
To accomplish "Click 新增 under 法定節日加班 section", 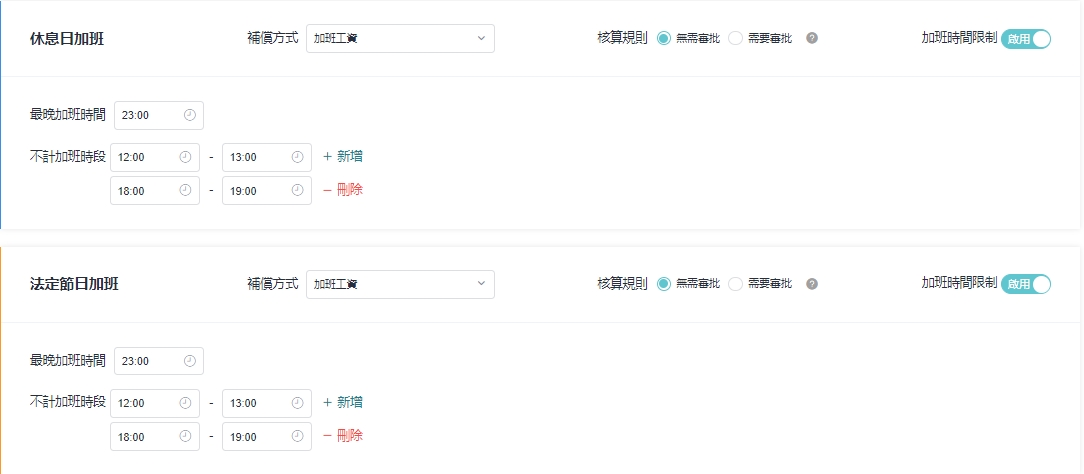I will [x=343, y=403].
